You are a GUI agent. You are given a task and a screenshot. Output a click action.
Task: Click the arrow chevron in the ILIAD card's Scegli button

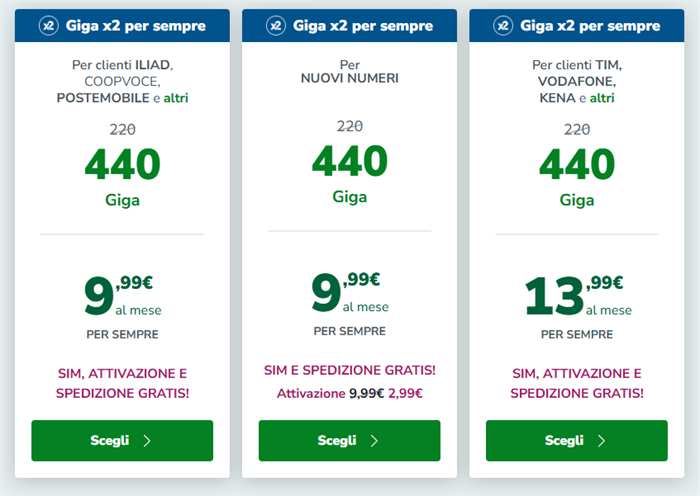tap(147, 441)
